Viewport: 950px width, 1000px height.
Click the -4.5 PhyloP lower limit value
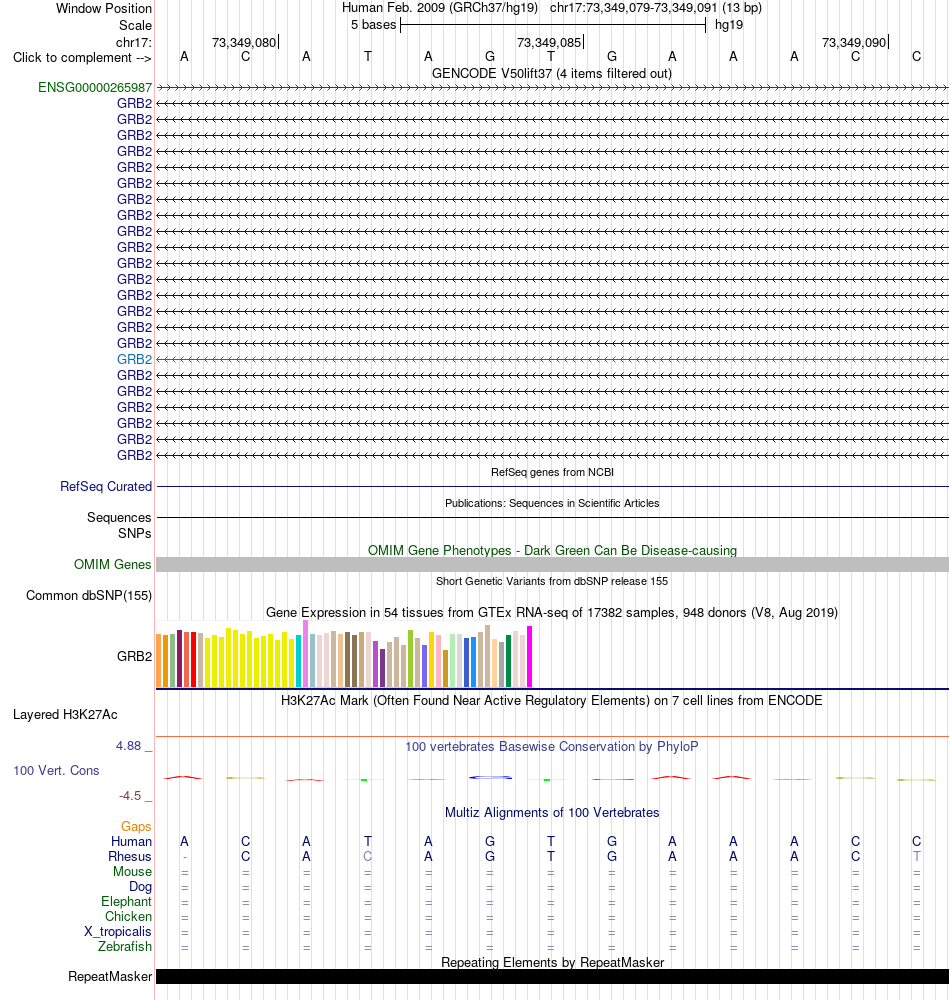130,795
